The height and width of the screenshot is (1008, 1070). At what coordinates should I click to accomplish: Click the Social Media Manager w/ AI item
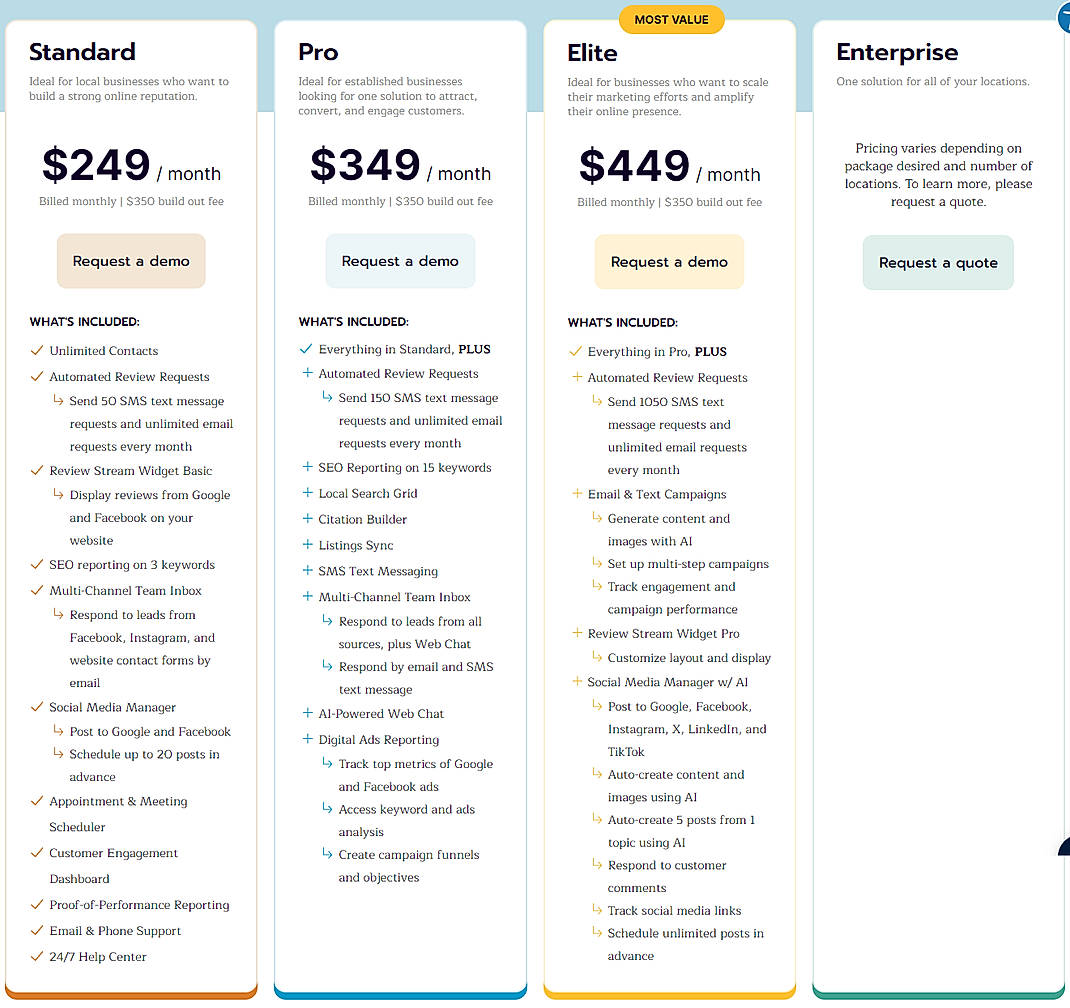coord(668,682)
